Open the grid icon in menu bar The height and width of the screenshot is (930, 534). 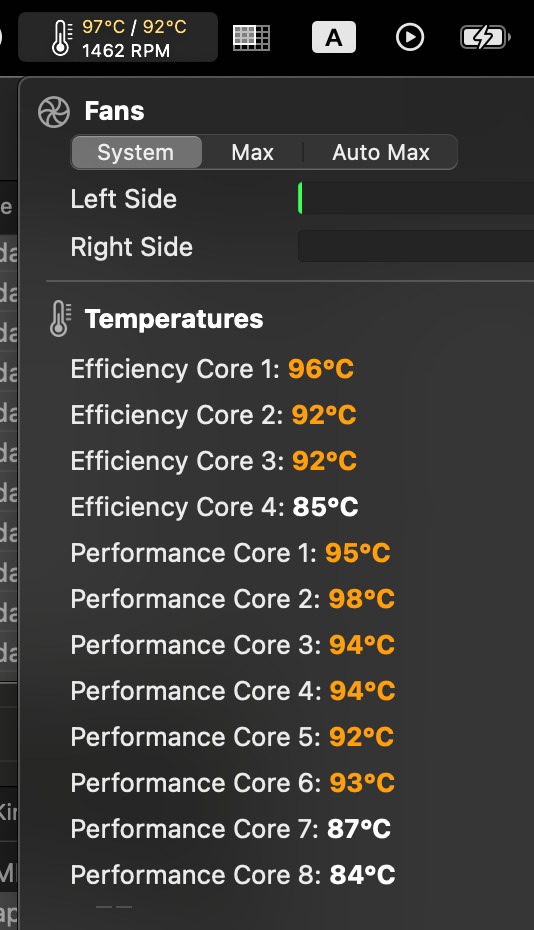(252, 38)
